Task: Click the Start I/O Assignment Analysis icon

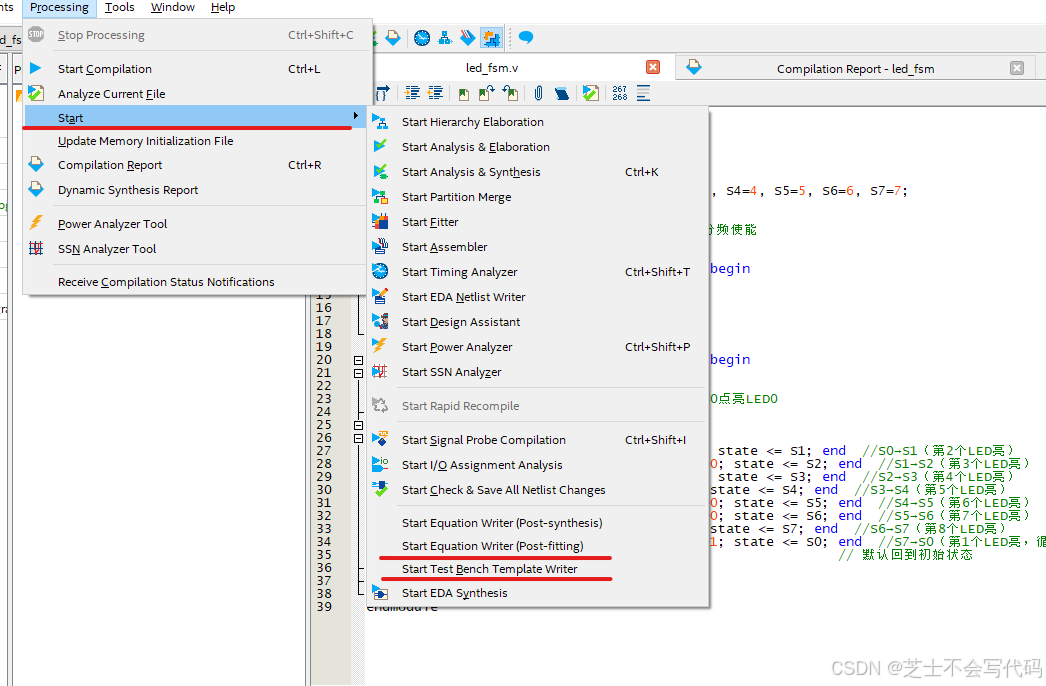Action: point(380,464)
